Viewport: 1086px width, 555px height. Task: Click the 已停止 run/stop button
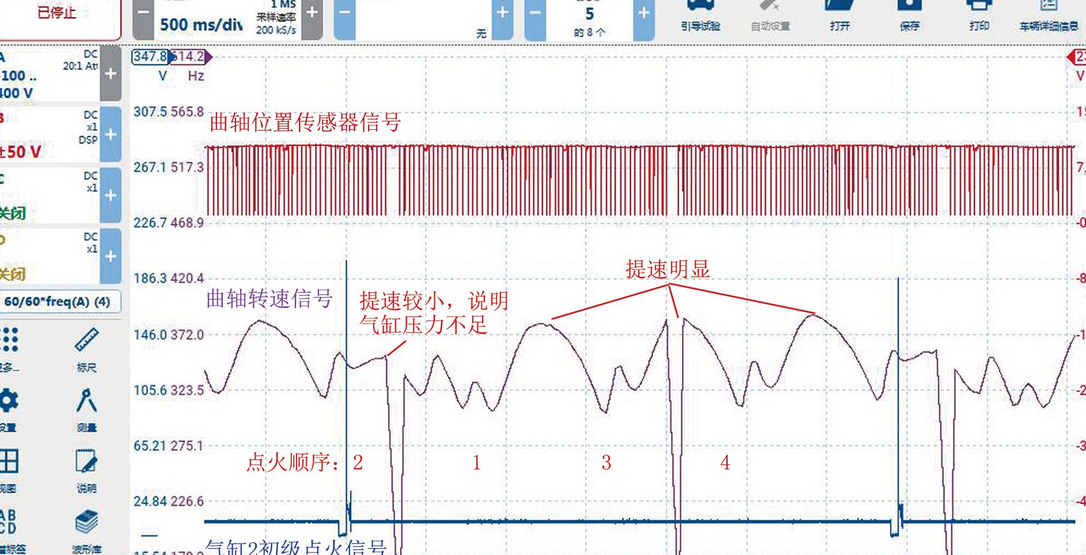(59, 17)
